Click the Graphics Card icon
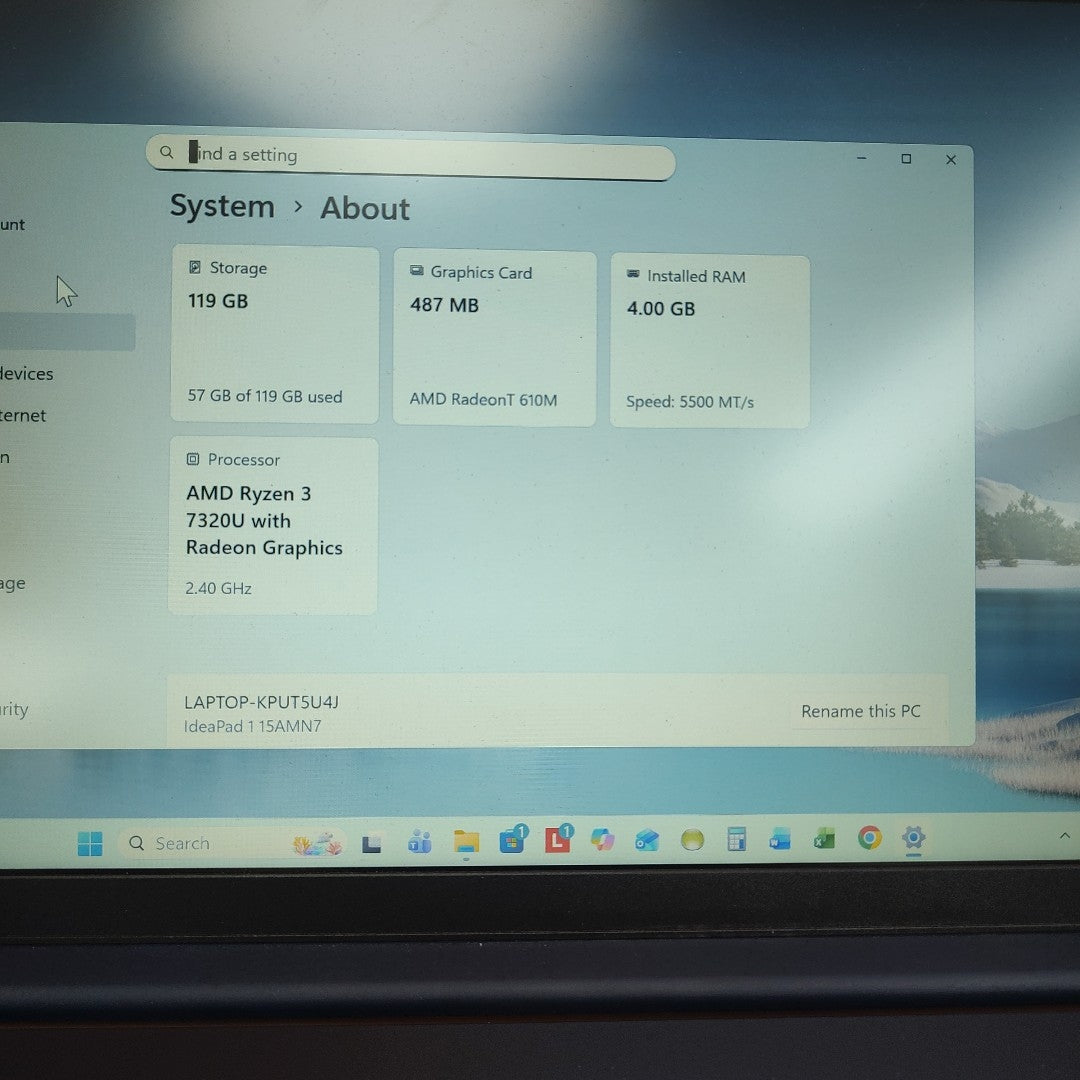This screenshot has width=1080, height=1080. (417, 270)
